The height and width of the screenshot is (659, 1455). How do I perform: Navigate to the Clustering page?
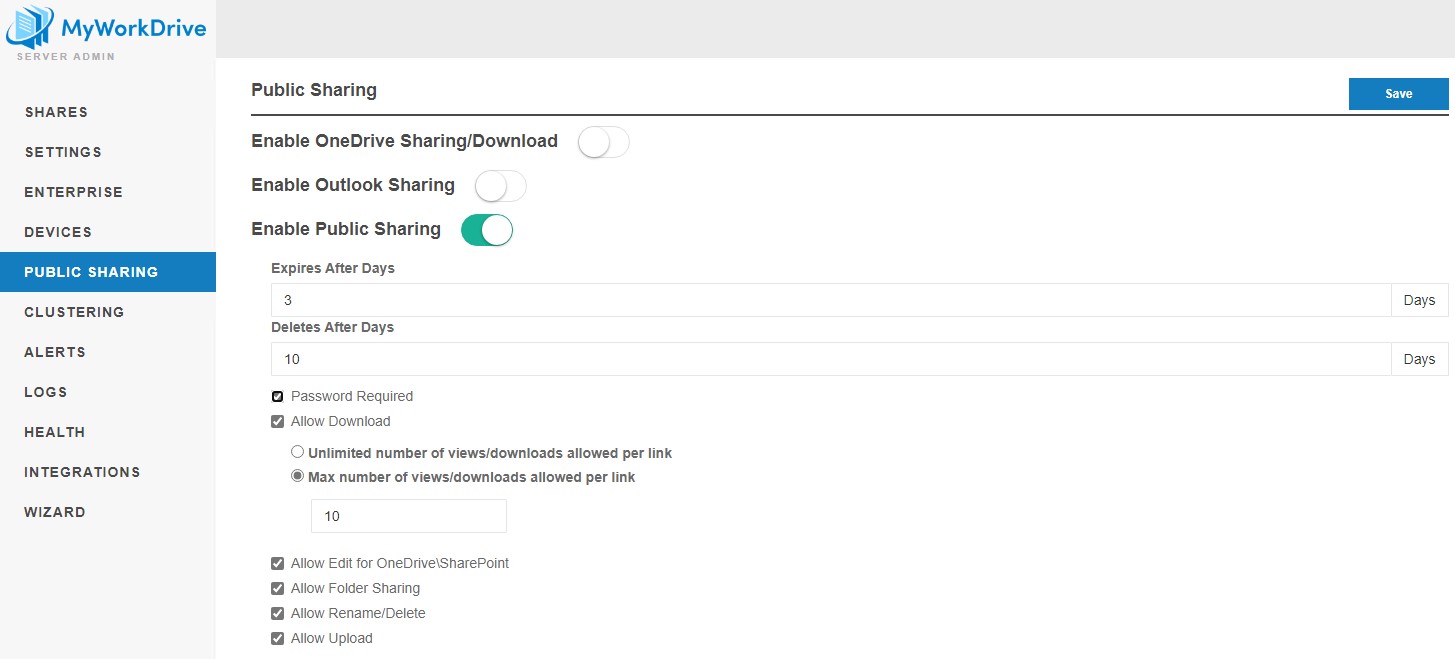point(74,312)
